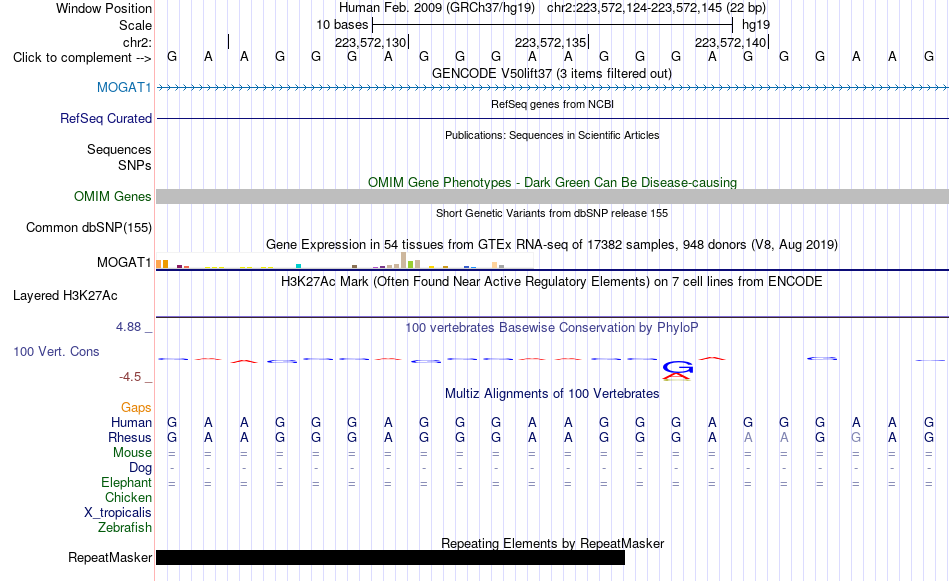Click the Gaps label in Multiz alignments
950x581 pixels.
tap(136, 408)
